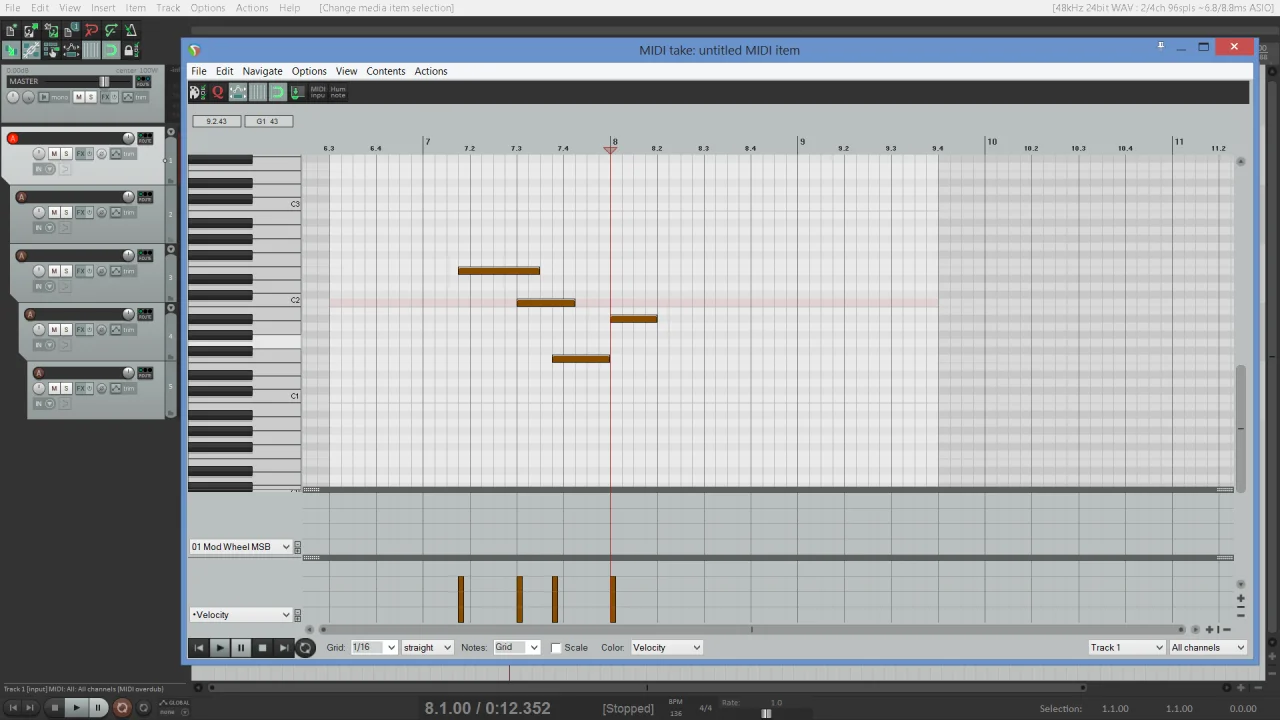Open the Contents menu in MIDI editor
The height and width of the screenshot is (720, 1280).
click(385, 71)
